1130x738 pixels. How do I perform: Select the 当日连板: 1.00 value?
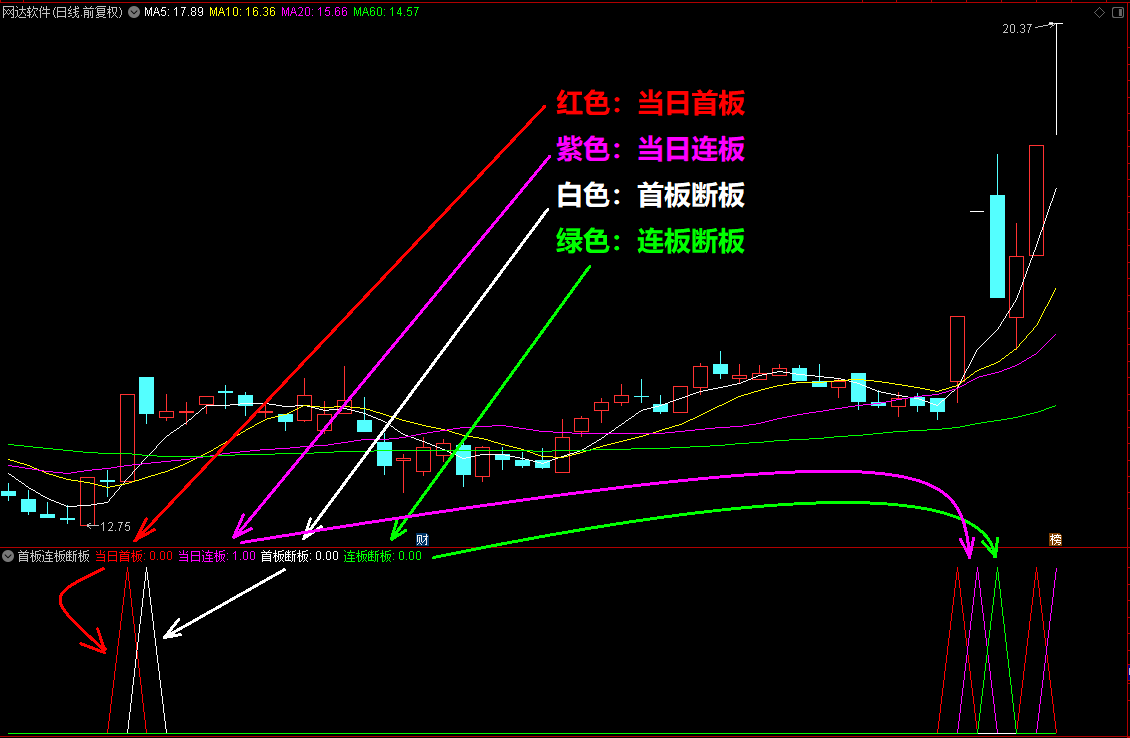click(217, 556)
